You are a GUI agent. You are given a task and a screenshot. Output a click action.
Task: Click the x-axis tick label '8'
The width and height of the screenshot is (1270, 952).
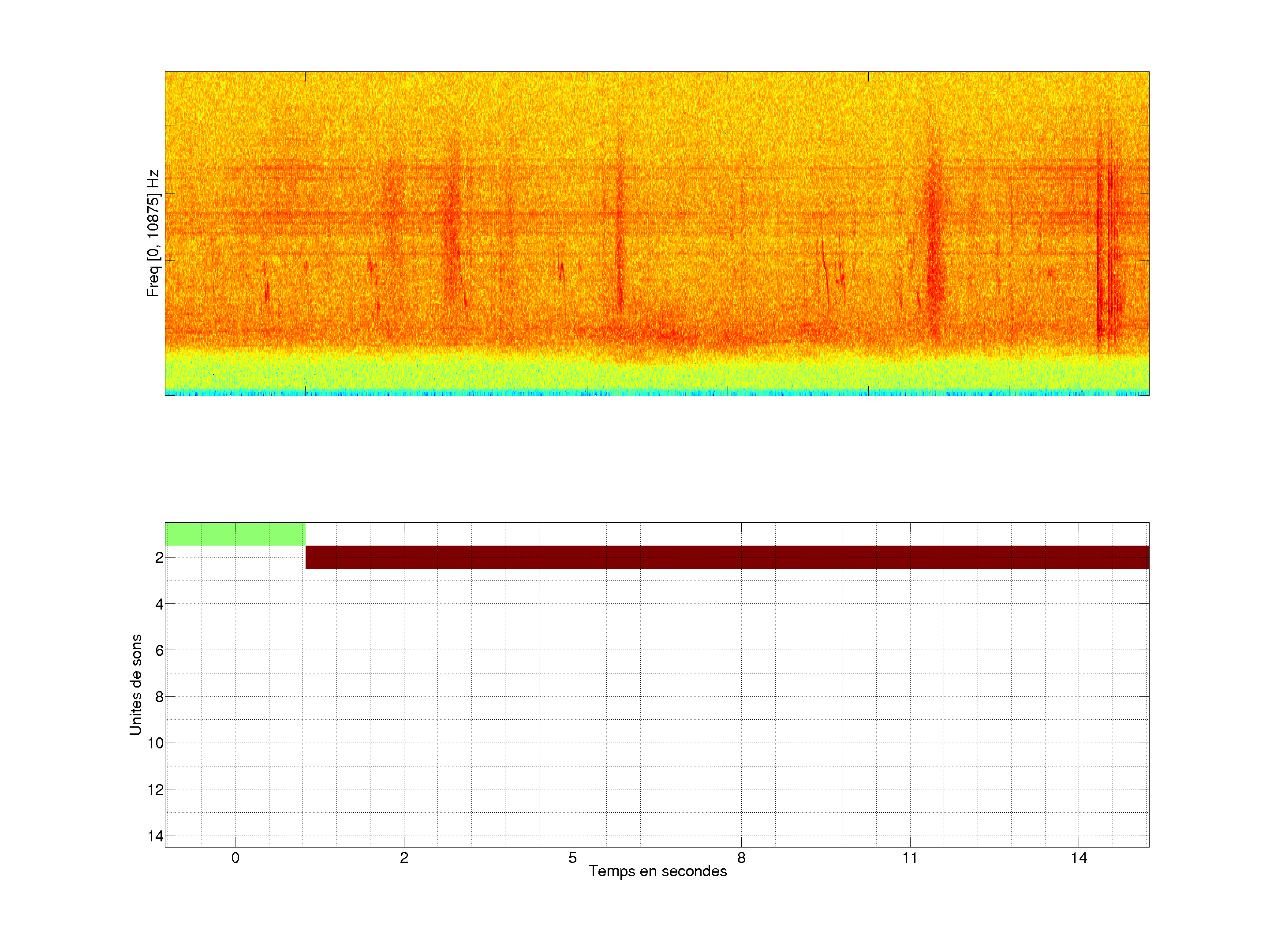[x=741, y=858]
